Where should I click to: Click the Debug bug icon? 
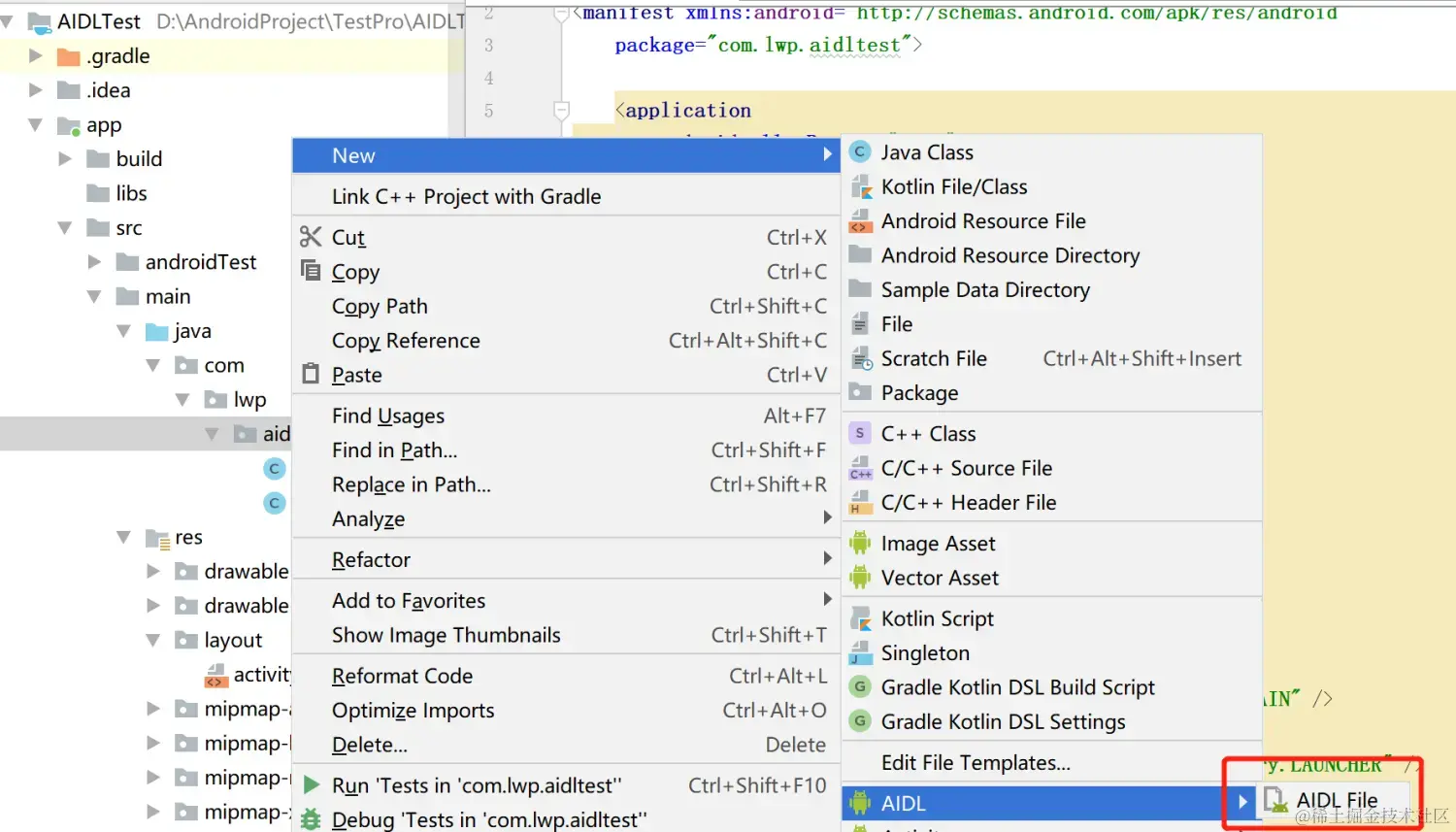point(311,819)
